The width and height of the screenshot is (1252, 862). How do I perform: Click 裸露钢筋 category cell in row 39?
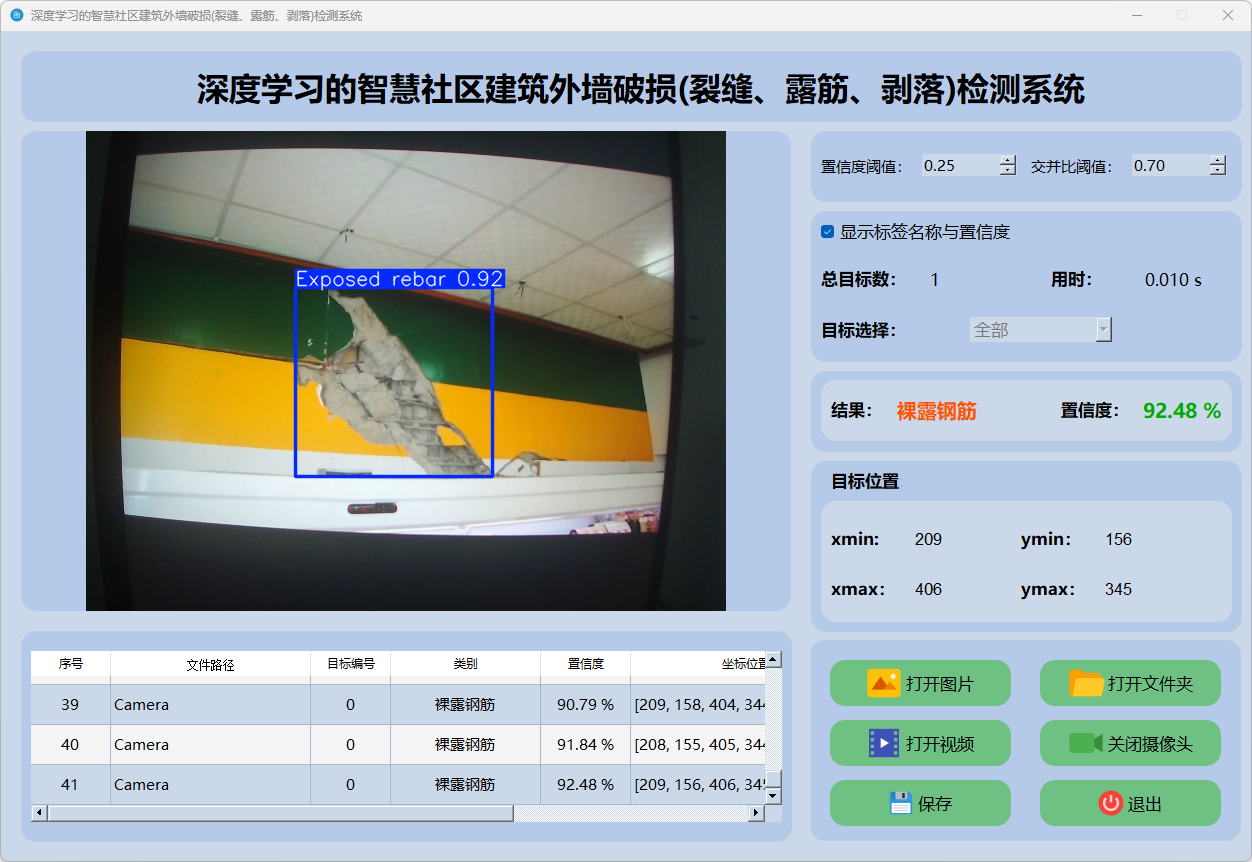(x=466, y=705)
